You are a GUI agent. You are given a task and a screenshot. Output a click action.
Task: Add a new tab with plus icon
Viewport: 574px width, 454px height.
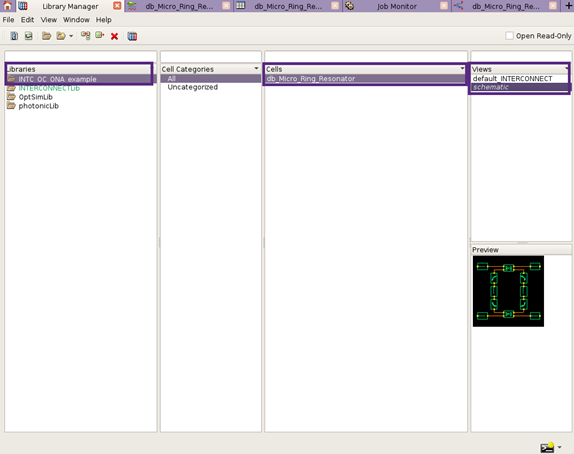coord(569,5)
